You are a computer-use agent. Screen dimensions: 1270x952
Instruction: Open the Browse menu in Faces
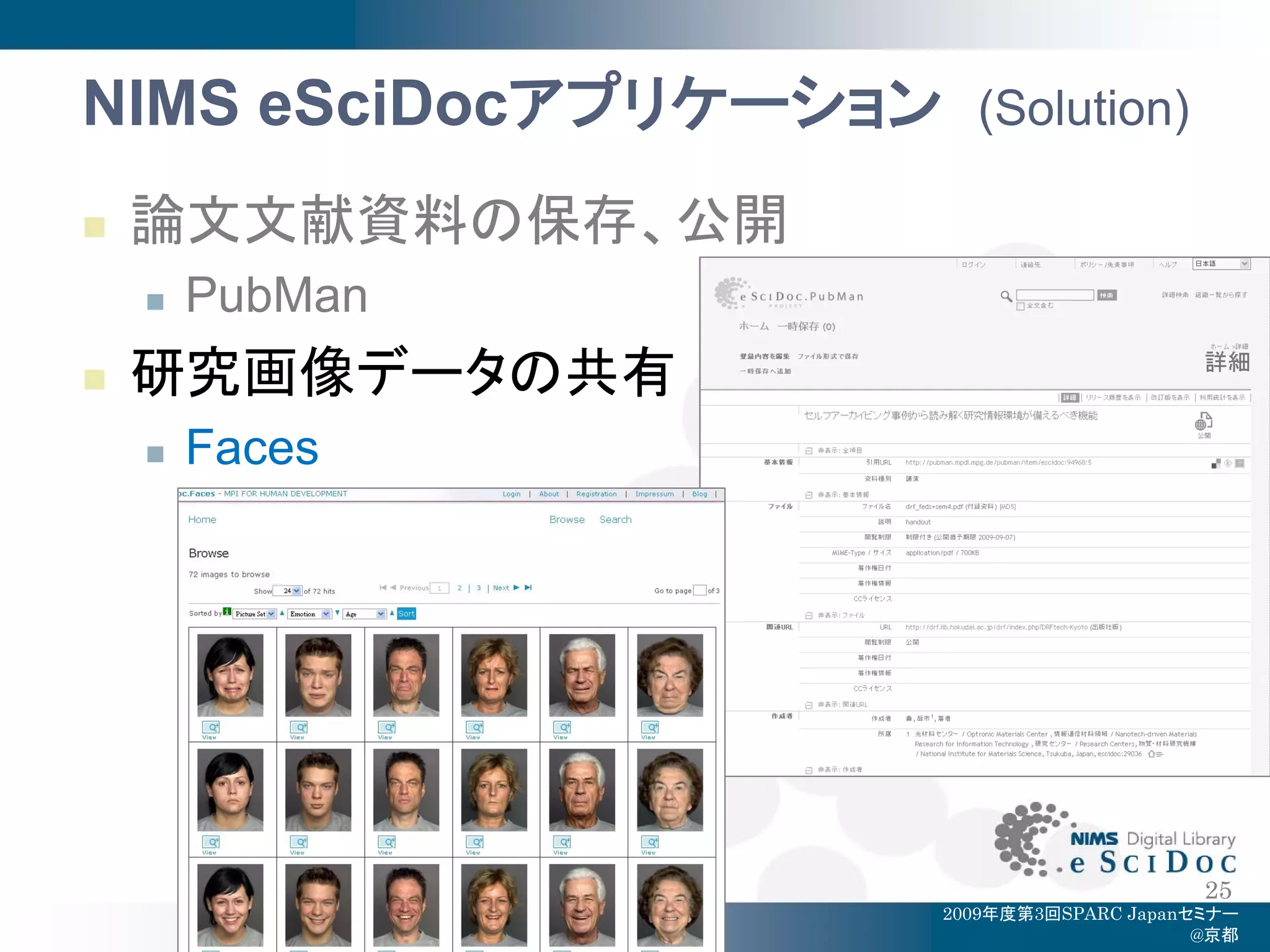567,519
